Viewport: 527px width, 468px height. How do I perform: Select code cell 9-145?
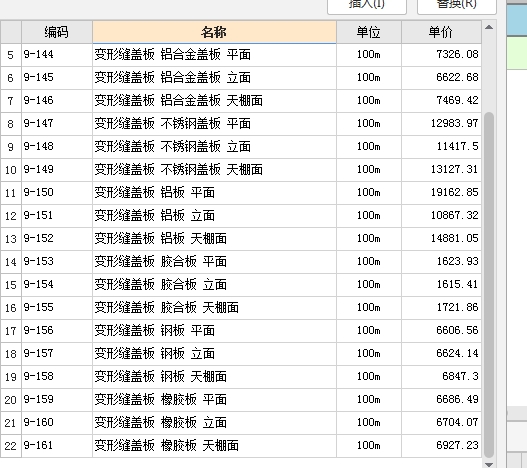pyautogui.click(x=57, y=78)
